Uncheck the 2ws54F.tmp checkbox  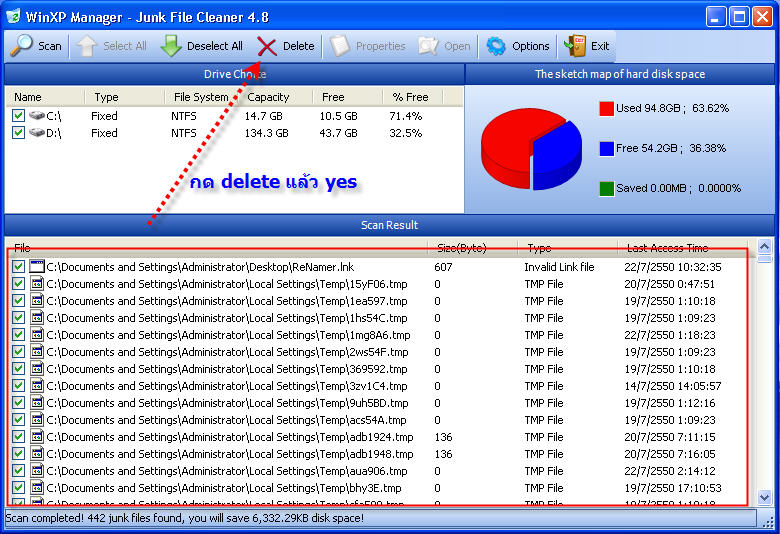pos(18,352)
